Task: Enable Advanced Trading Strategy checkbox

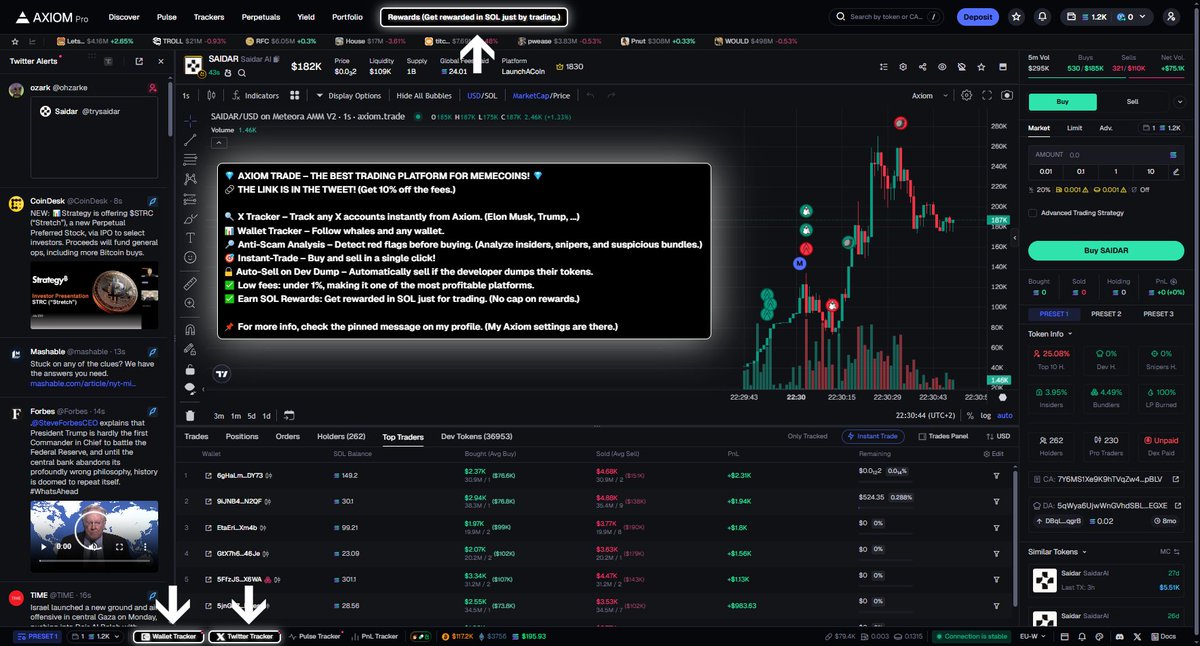Action: pyautogui.click(x=1033, y=212)
